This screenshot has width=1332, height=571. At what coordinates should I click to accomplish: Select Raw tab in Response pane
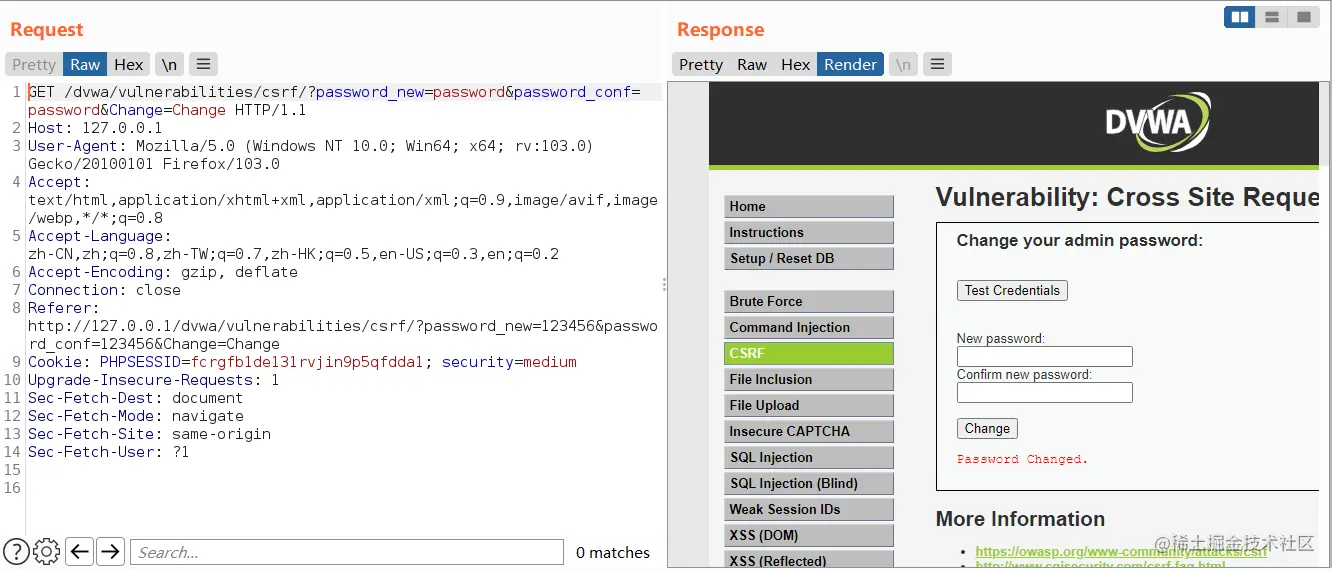pos(752,64)
